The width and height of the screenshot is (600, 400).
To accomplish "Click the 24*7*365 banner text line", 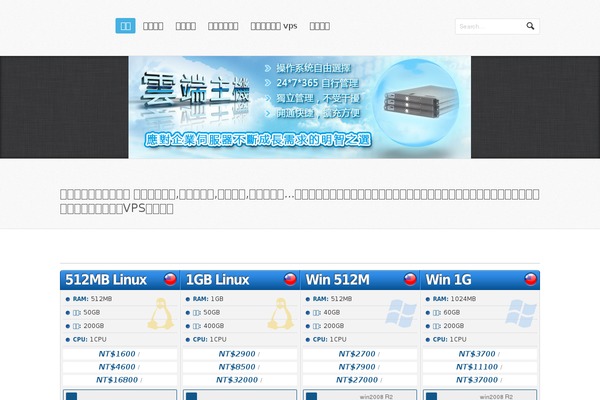I will (x=318, y=83).
